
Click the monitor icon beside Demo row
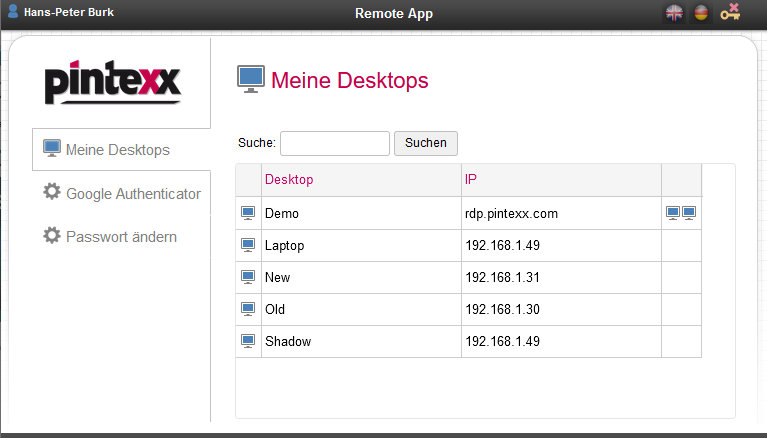(248, 213)
